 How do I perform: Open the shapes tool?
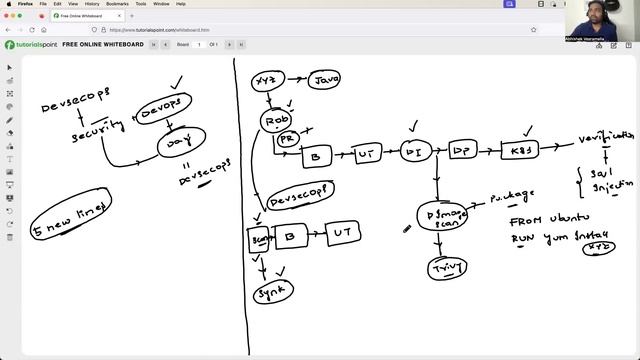[x=10, y=146]
